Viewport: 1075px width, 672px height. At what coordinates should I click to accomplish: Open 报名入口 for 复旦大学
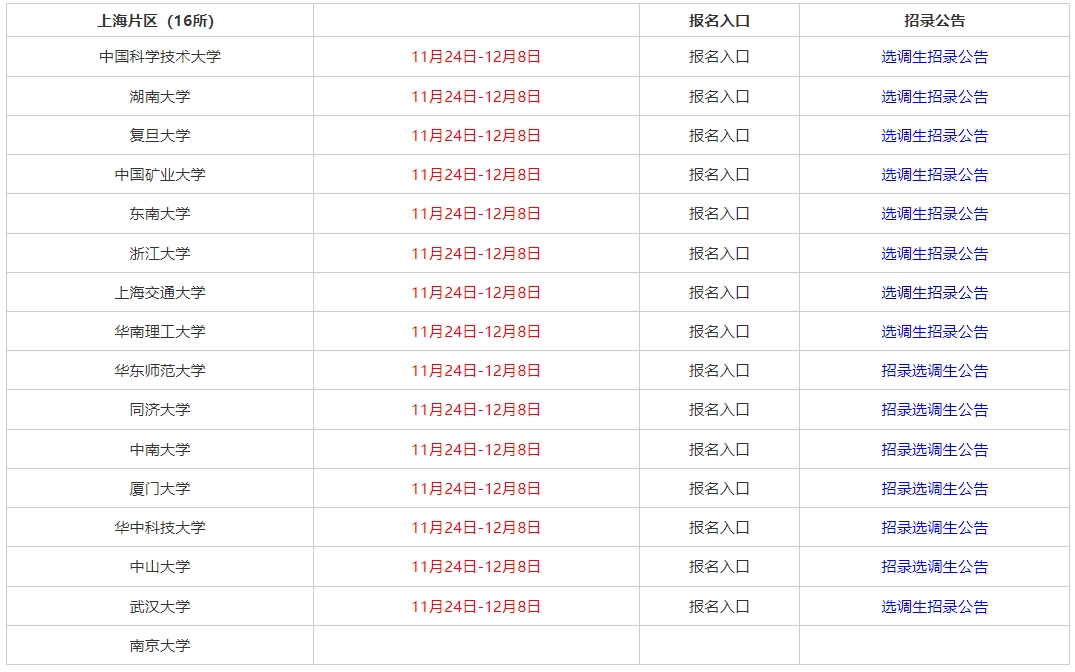[718, 136]
